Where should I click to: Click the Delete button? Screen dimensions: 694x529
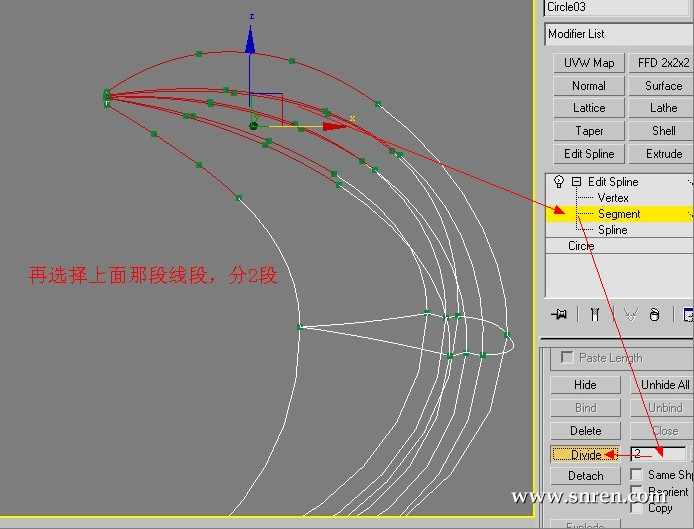[585, 431]
